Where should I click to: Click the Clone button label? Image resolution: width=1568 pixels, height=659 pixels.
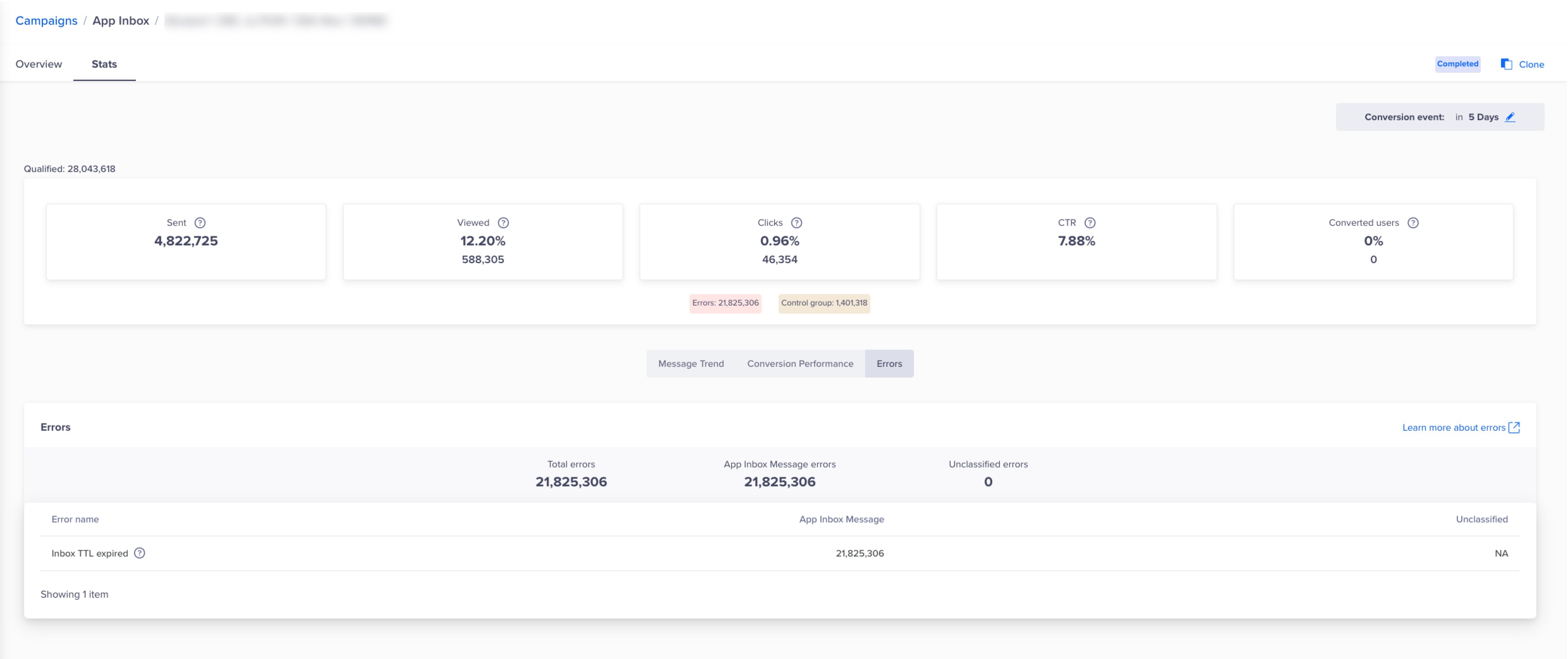1531,65
